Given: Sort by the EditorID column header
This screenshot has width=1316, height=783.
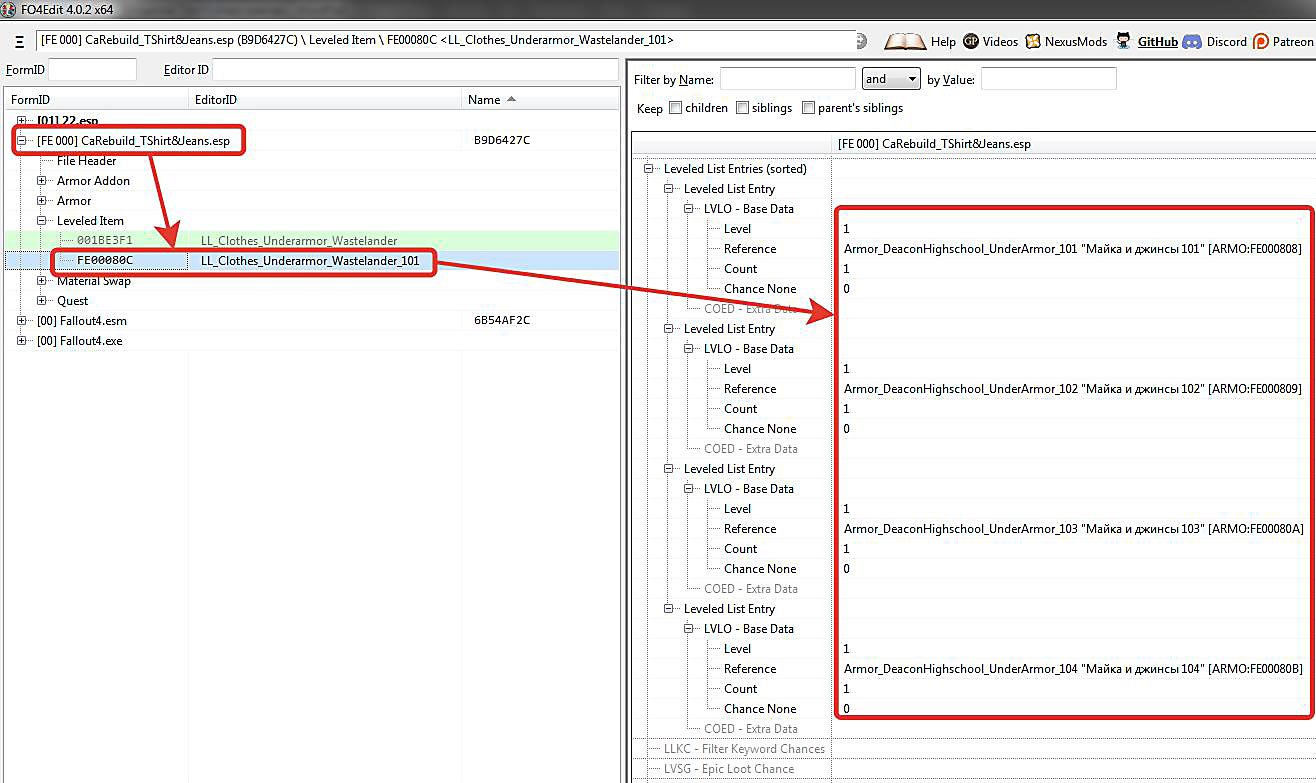Looking at the screenshot, I should (x=215, y=100).
